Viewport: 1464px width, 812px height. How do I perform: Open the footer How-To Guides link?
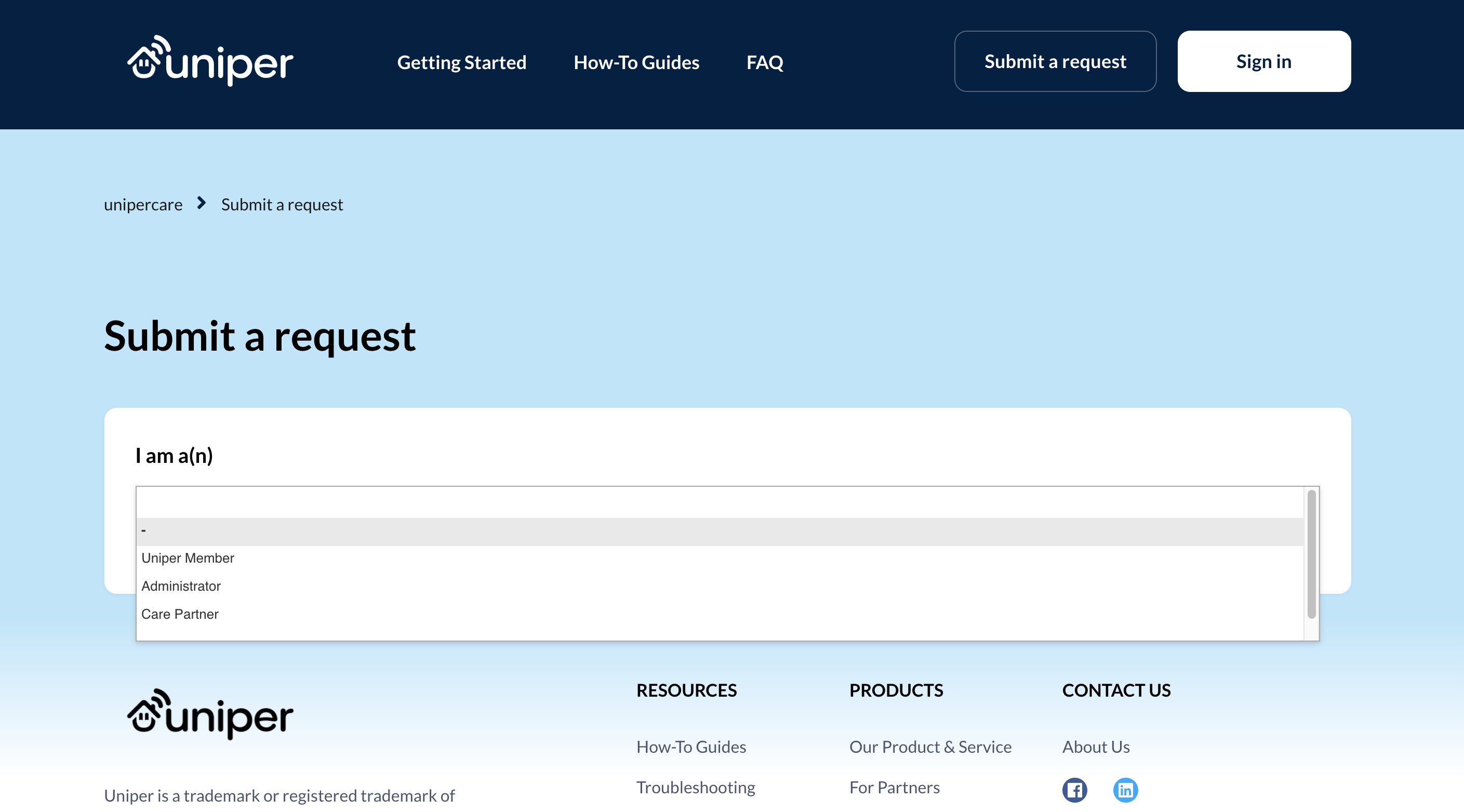tap(691, 747)
